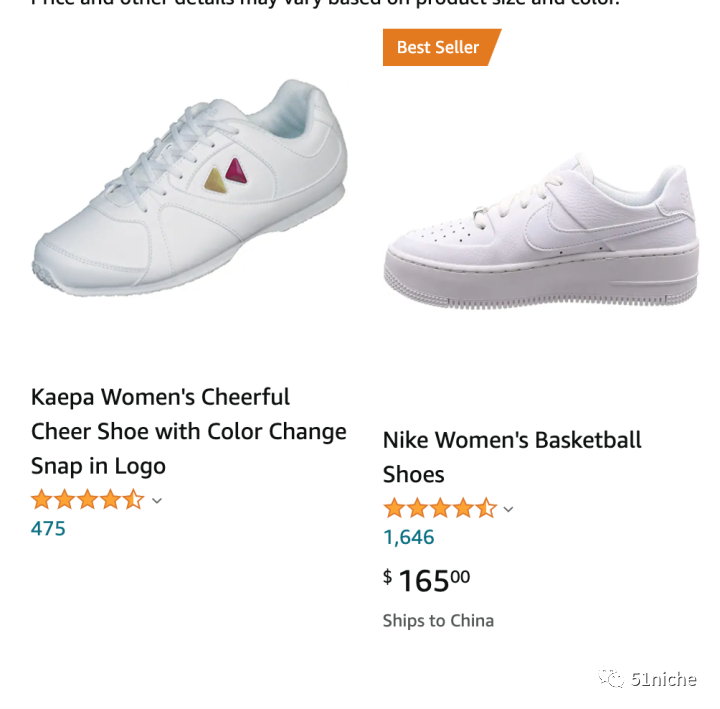The image size is (720, 709).
Task: Click the orange Best Seller badge
Action: pyautogui.click(x=438, y=47)
